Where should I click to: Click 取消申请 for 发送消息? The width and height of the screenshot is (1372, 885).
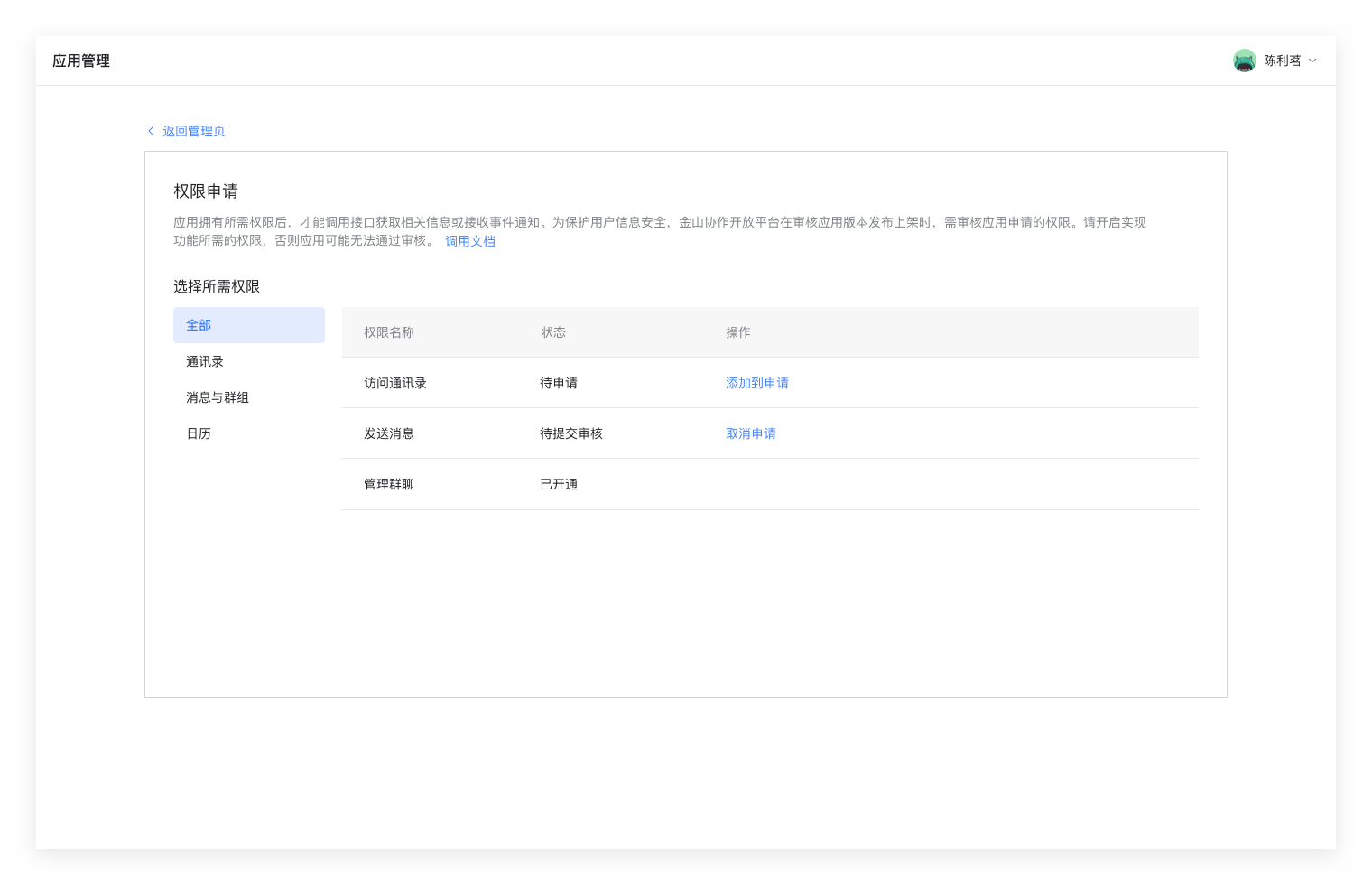tap(751, 433)
